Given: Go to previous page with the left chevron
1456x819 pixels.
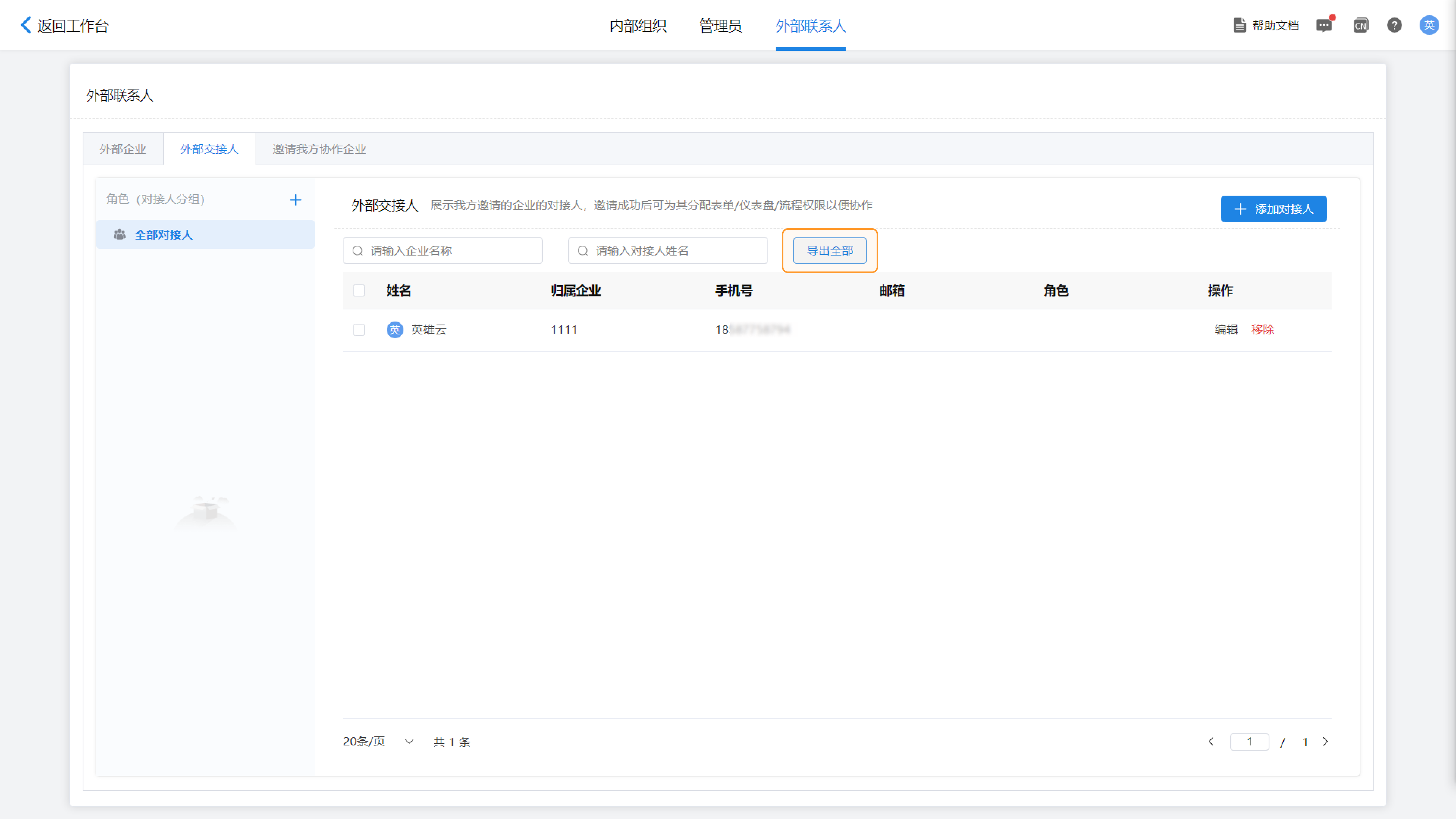Looking at the screenshot, I should (1211, 742).
